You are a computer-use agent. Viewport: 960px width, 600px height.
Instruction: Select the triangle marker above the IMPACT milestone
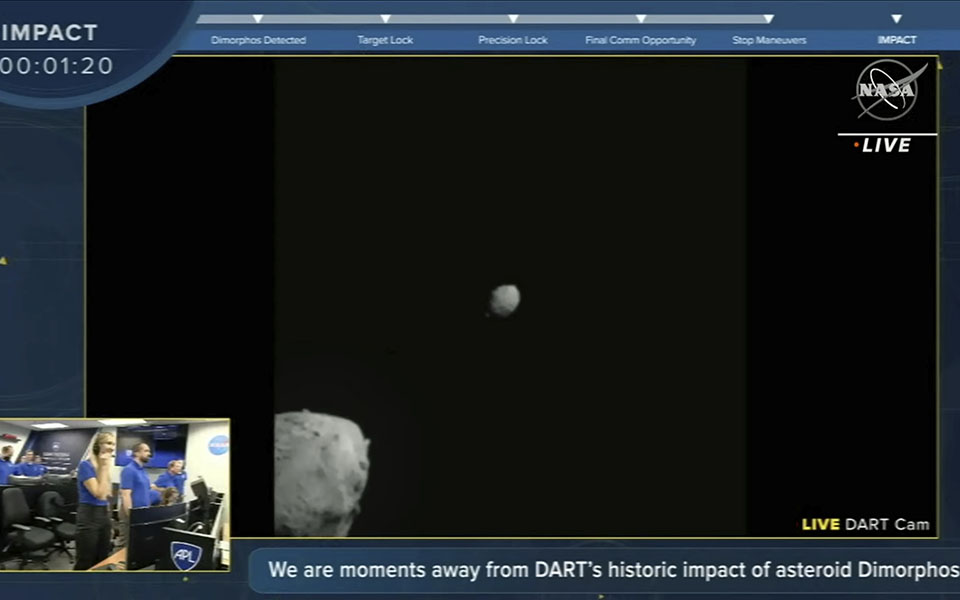point(896,18)
